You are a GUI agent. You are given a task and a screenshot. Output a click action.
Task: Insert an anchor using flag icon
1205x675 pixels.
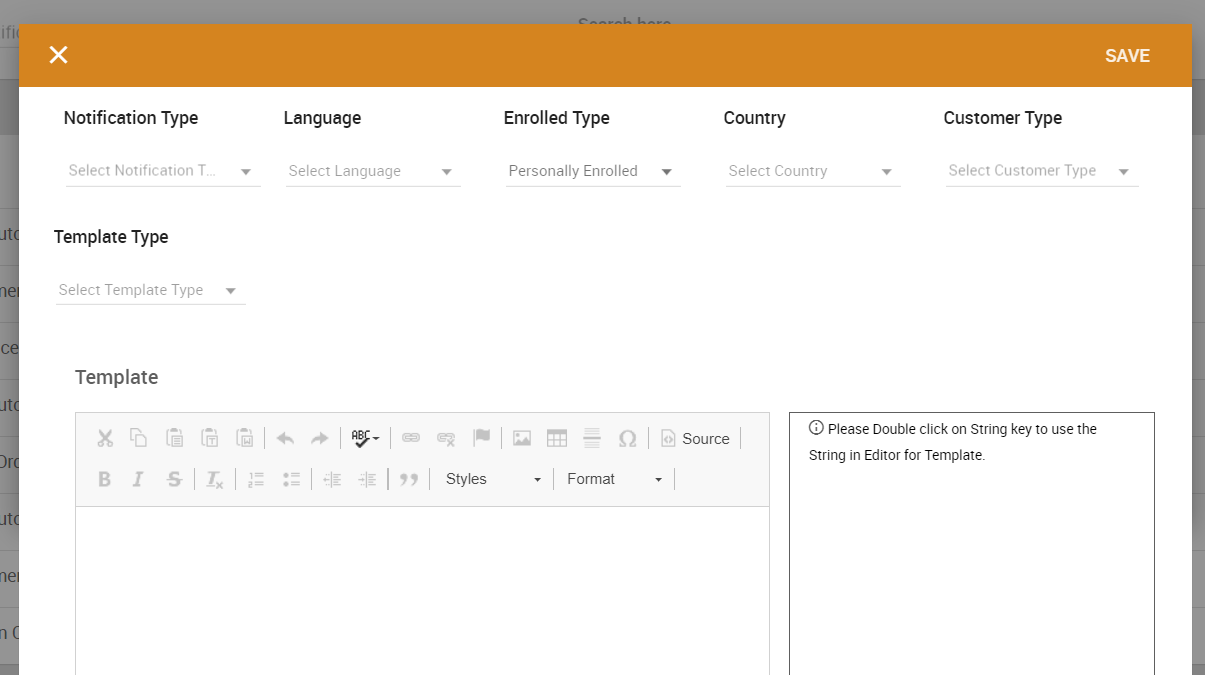[x=481, y=438]
